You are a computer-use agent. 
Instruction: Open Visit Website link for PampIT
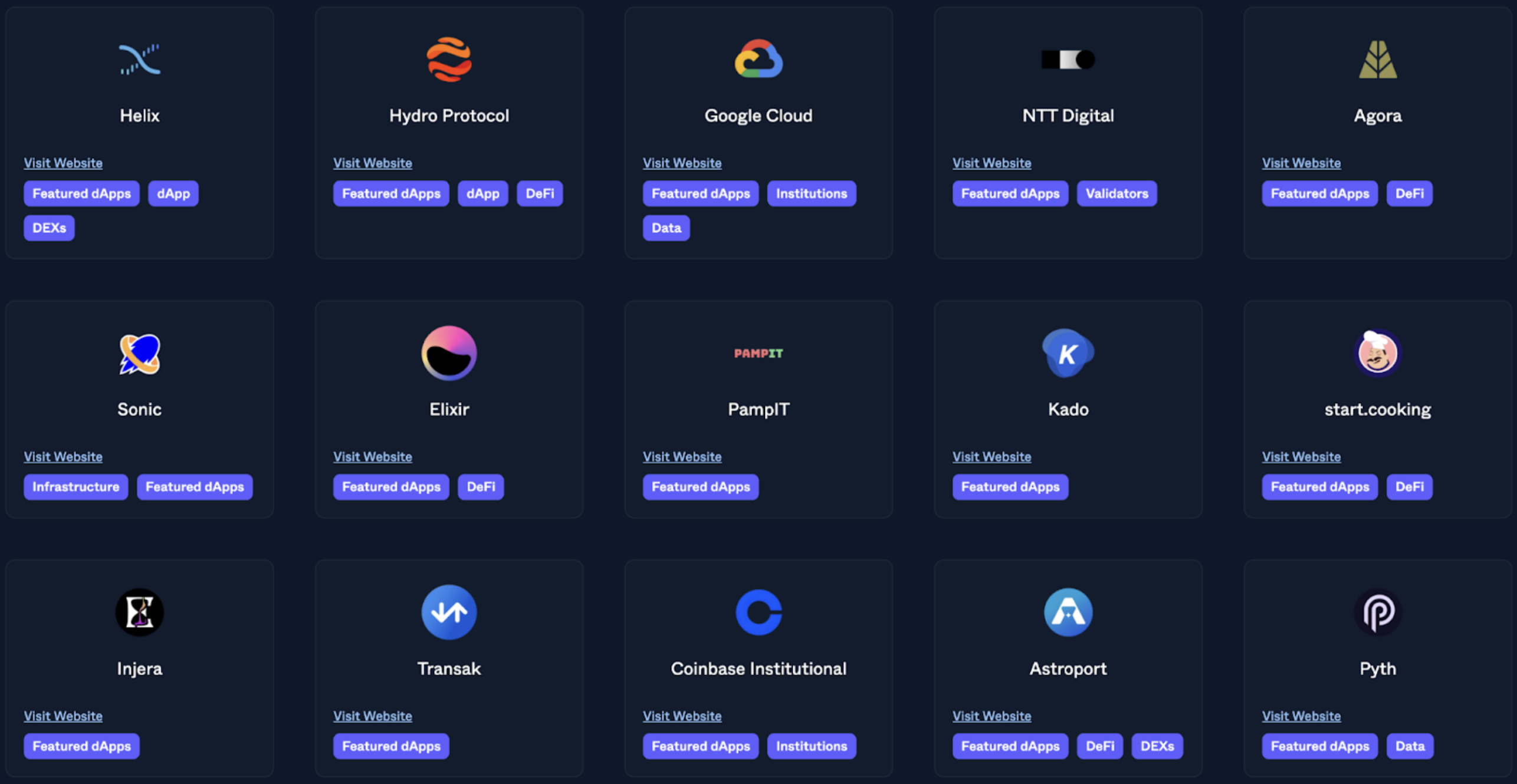point(682,456)
